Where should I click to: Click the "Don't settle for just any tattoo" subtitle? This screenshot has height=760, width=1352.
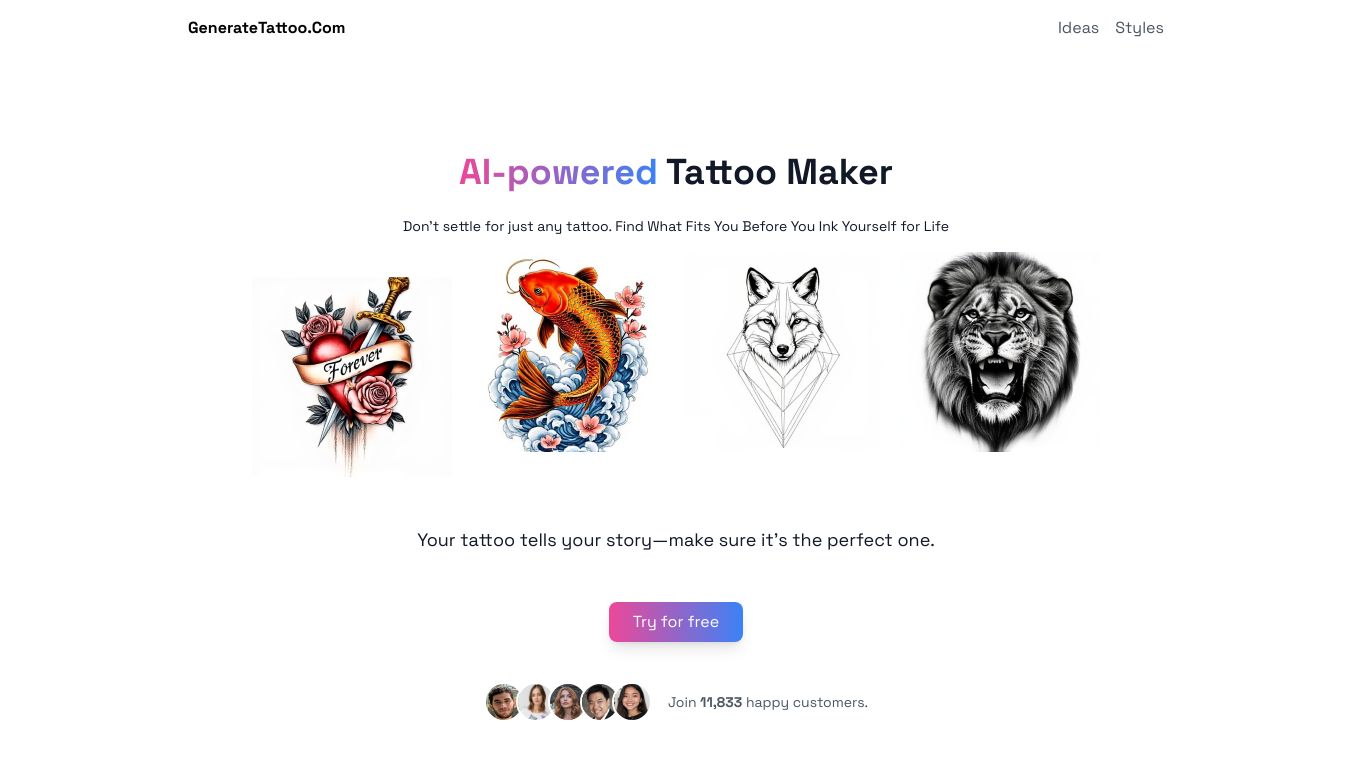point(676,226)
